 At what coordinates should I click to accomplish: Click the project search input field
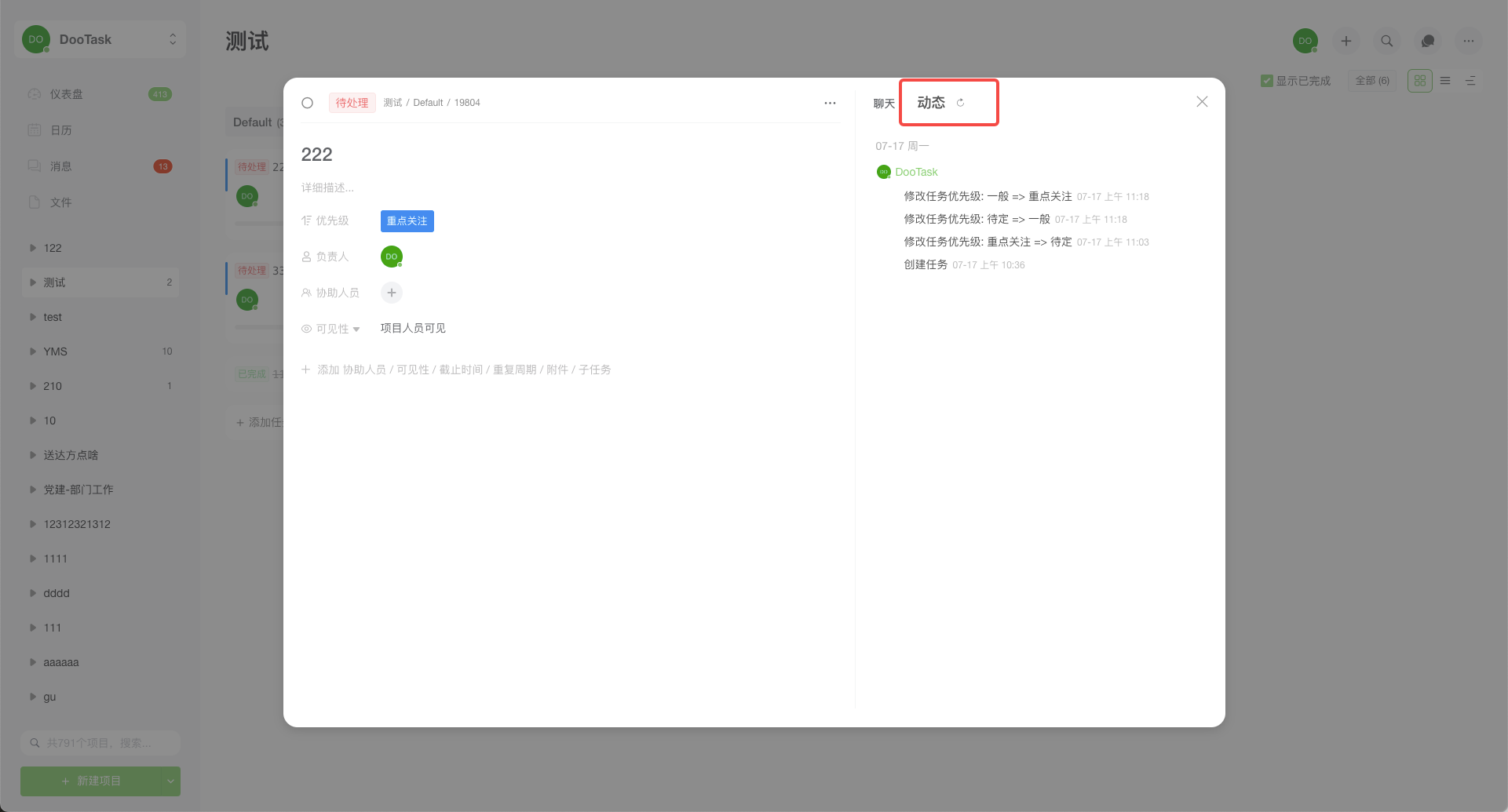pyautogui.click(x=100, y=742)
